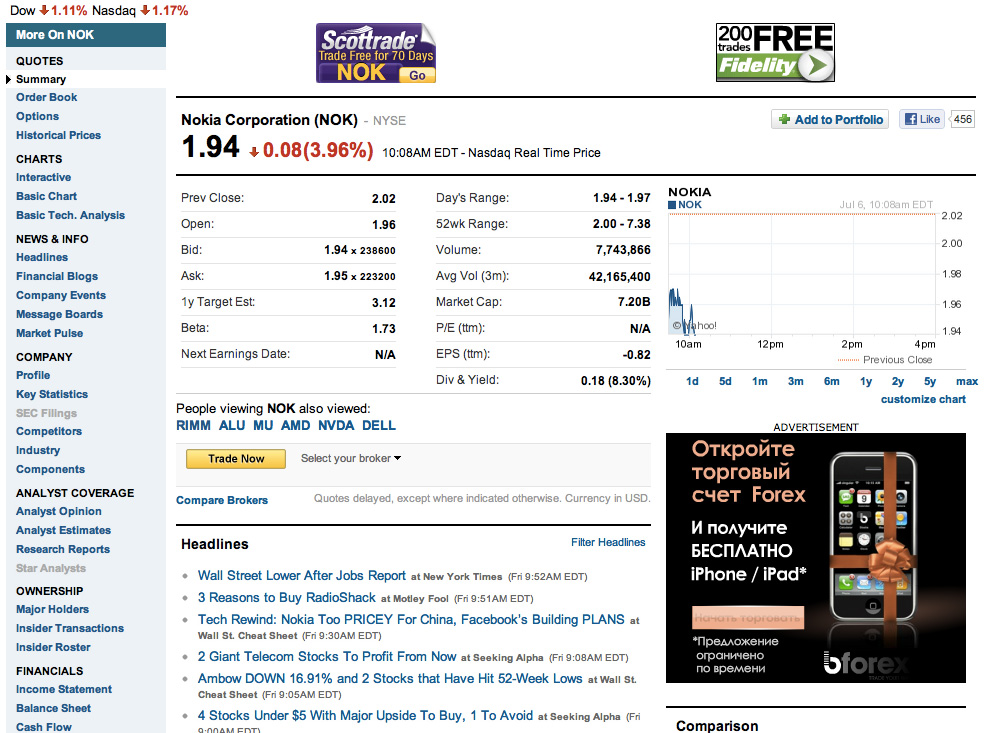This screenshot has height=733, width=984.
Task: Click the Facebook Like button
Action: coord(922,119)
